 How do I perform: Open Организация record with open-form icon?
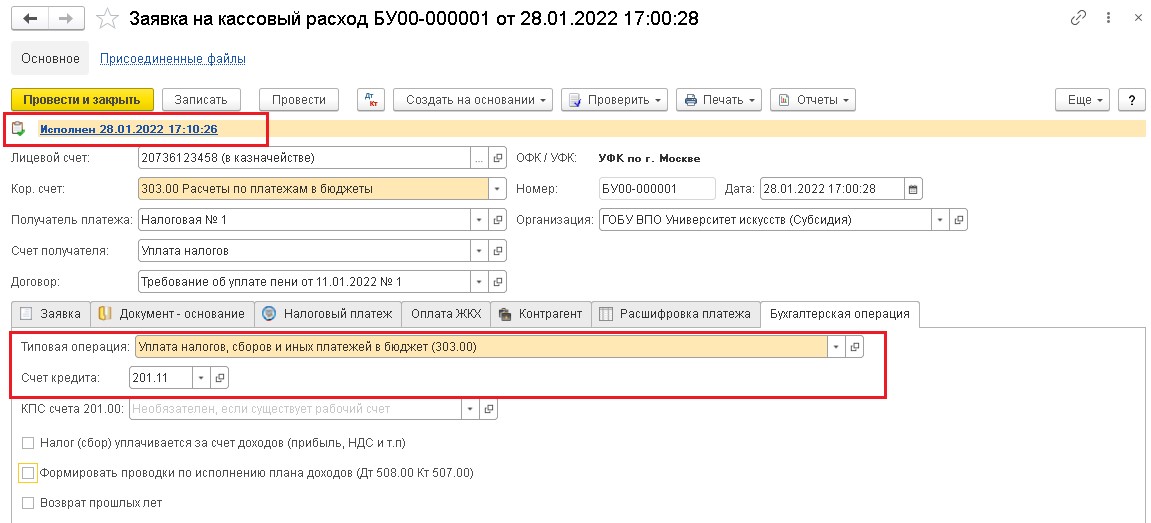958,220
